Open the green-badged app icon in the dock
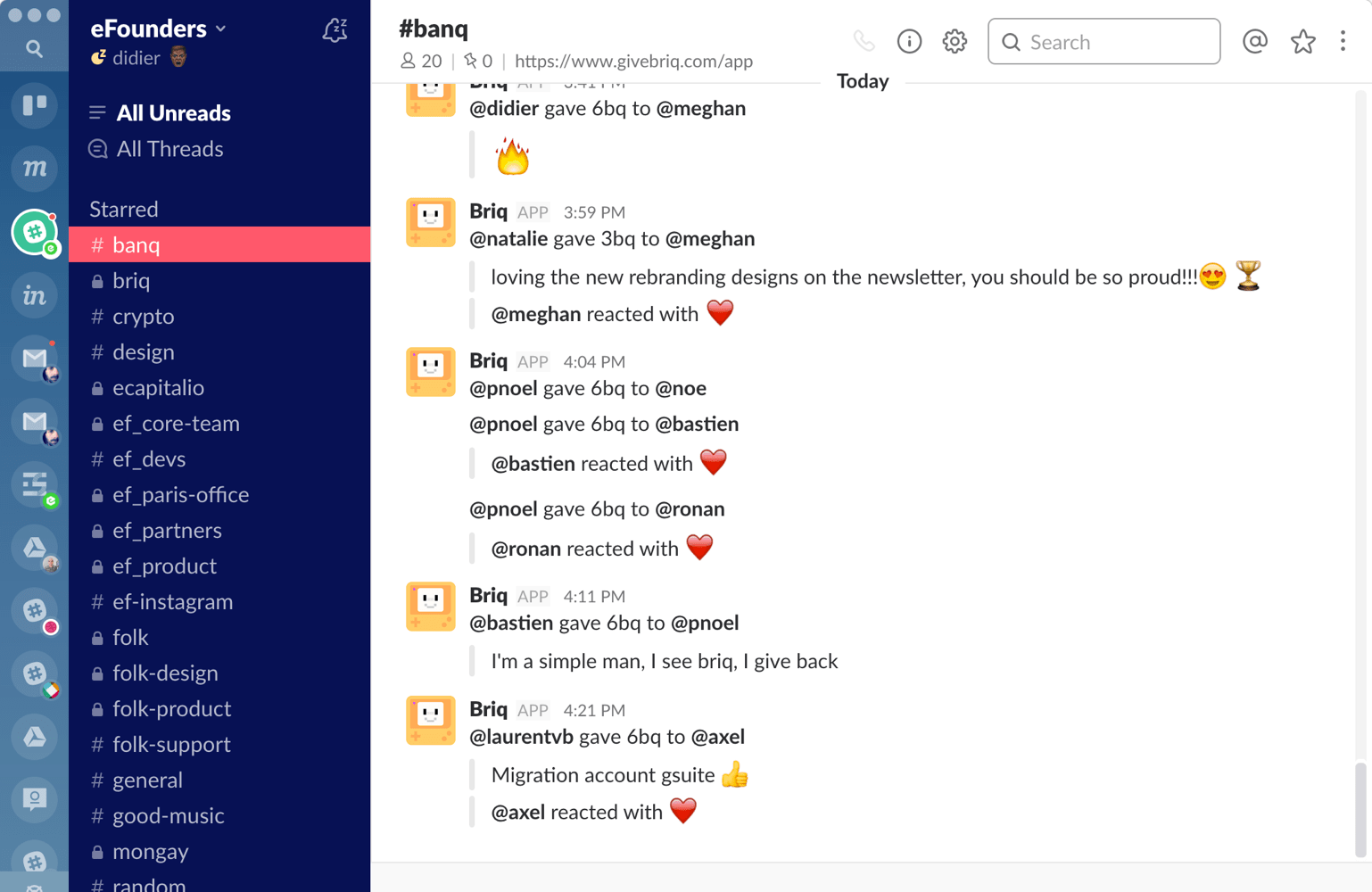This screenshot has height=892, width=1372. 34,485
